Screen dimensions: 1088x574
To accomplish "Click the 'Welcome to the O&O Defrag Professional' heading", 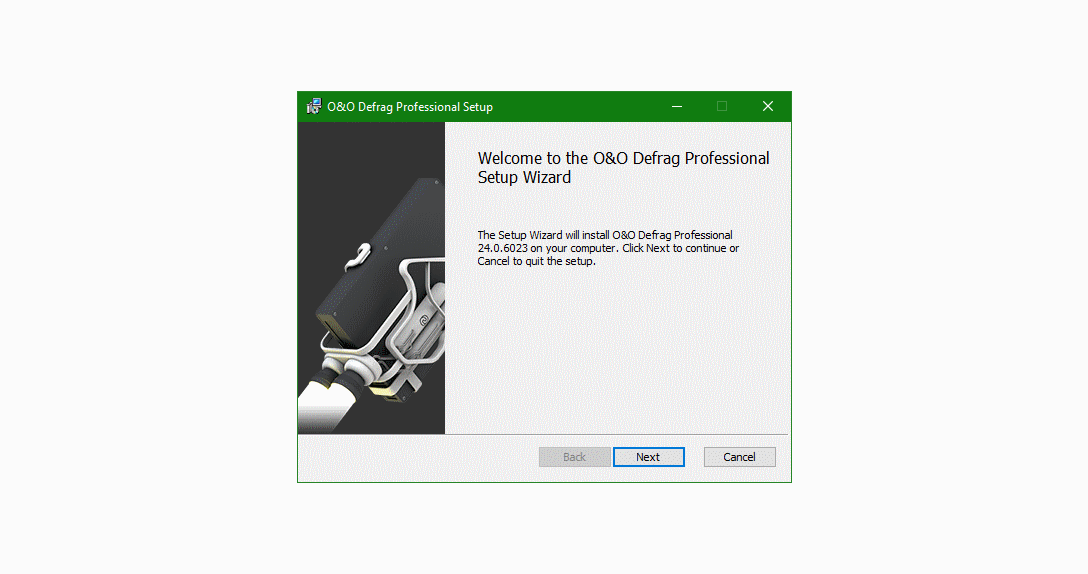I will click(x=623, y=159).
